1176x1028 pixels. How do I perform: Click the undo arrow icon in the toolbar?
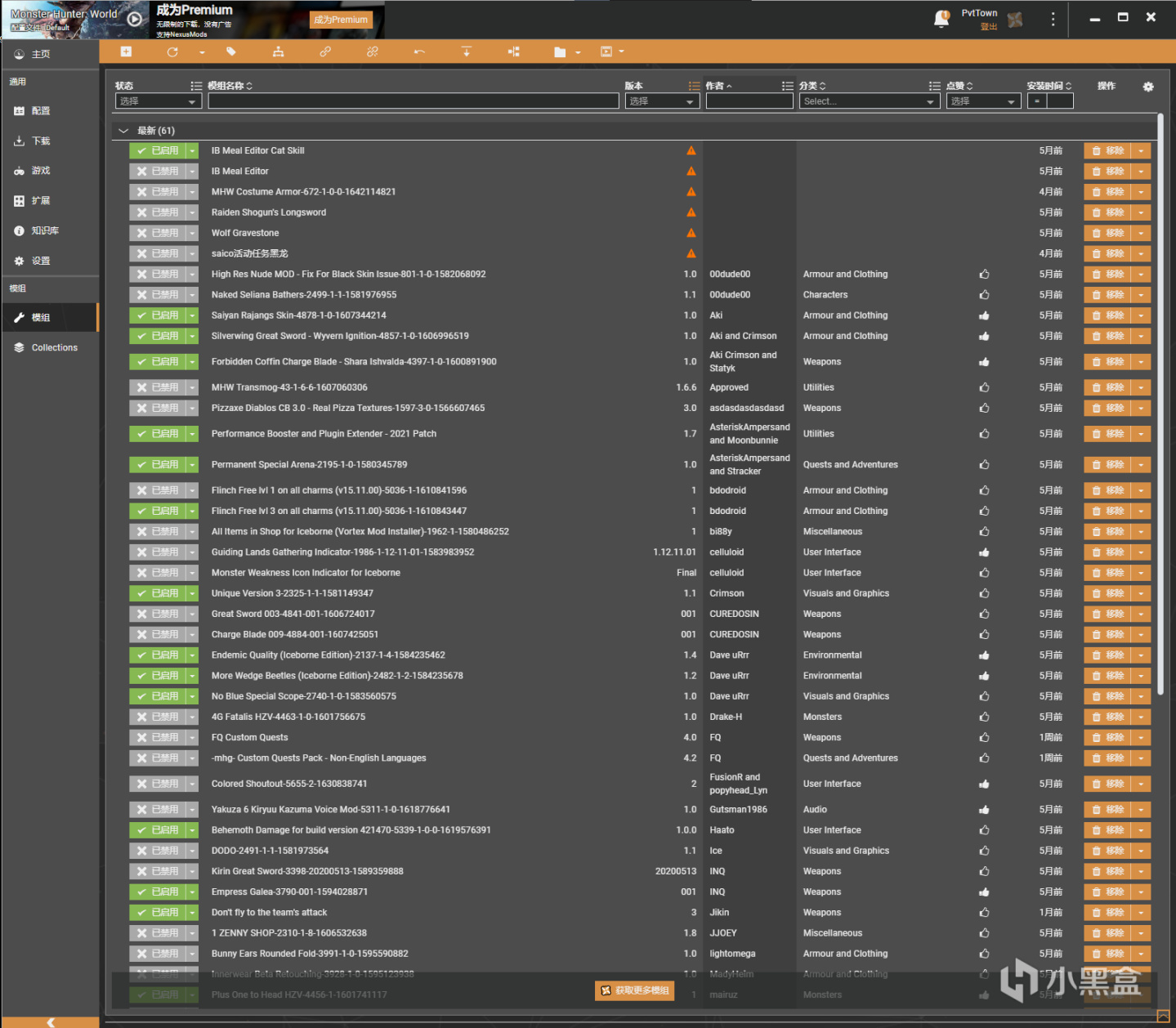(x=419, y=51)
